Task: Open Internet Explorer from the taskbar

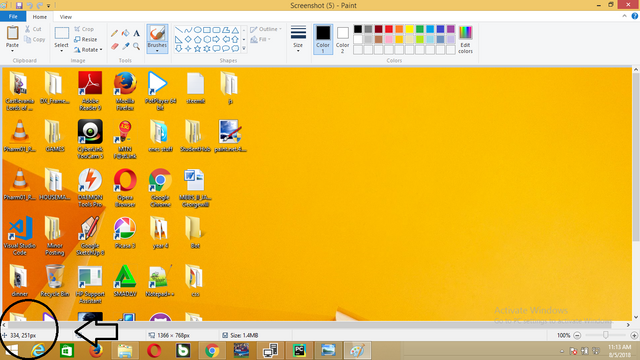Action: (38, 351)
